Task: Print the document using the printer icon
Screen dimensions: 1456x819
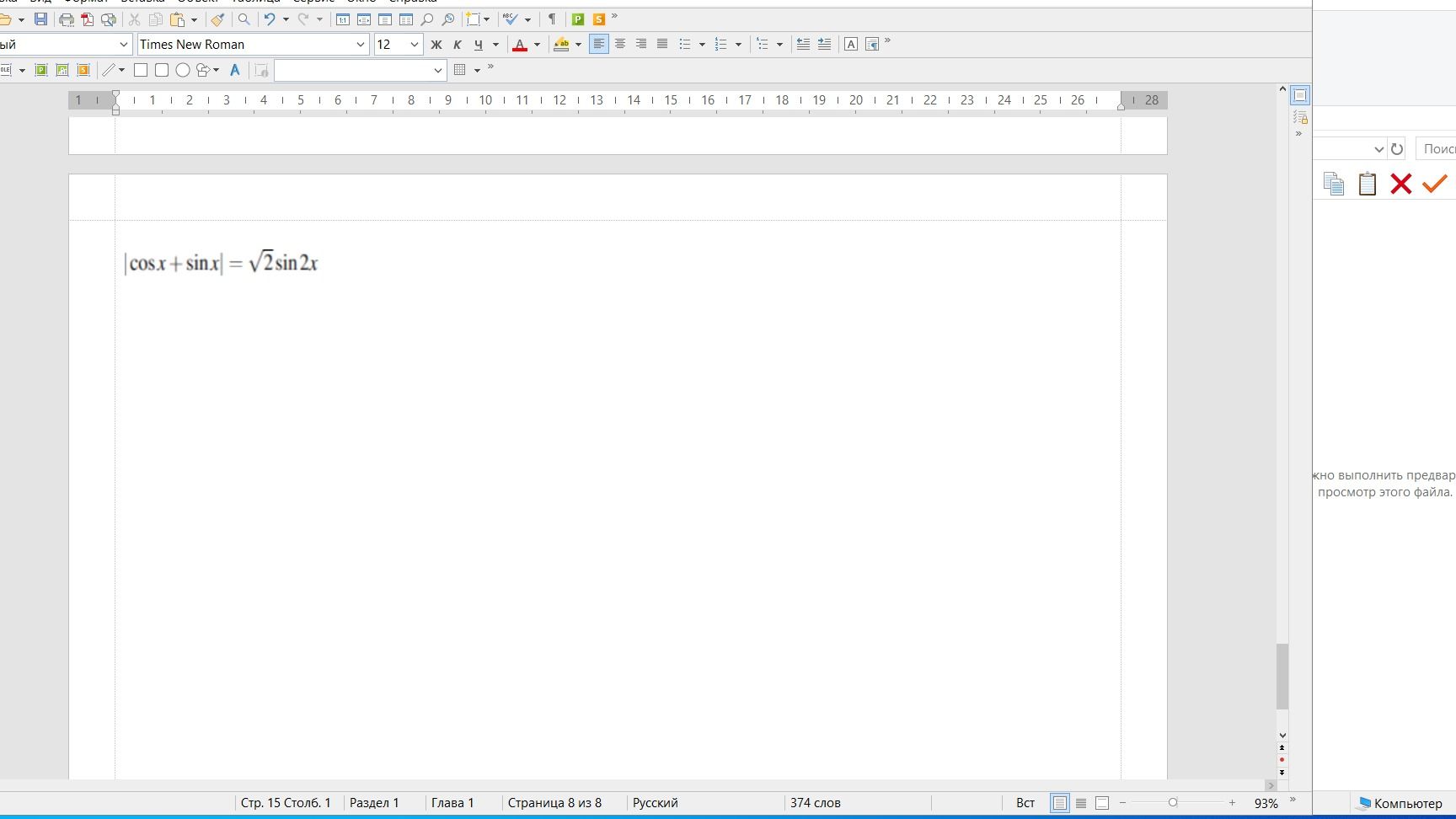Action: pyautogui.click(x=67, y=19)
